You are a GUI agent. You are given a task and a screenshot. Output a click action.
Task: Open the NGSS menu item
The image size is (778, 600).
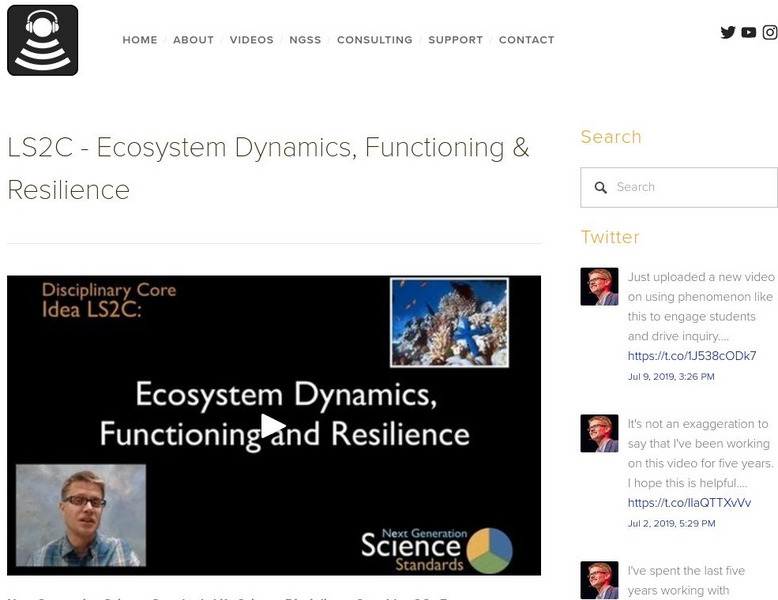coord(305,40)
